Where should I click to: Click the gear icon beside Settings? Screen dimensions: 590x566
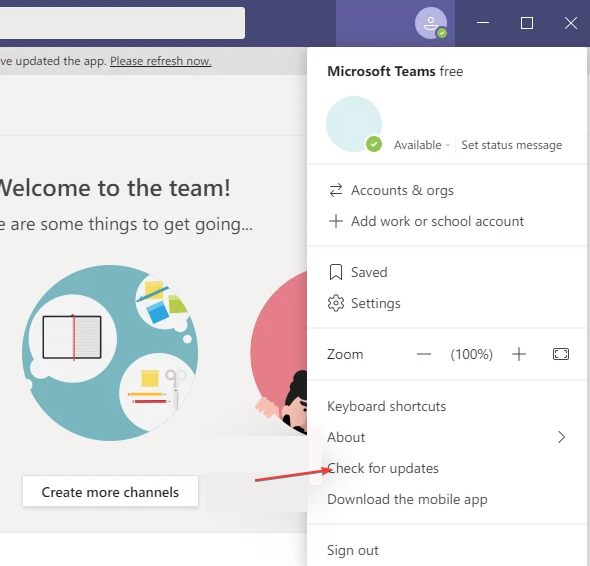pos(336,303)
